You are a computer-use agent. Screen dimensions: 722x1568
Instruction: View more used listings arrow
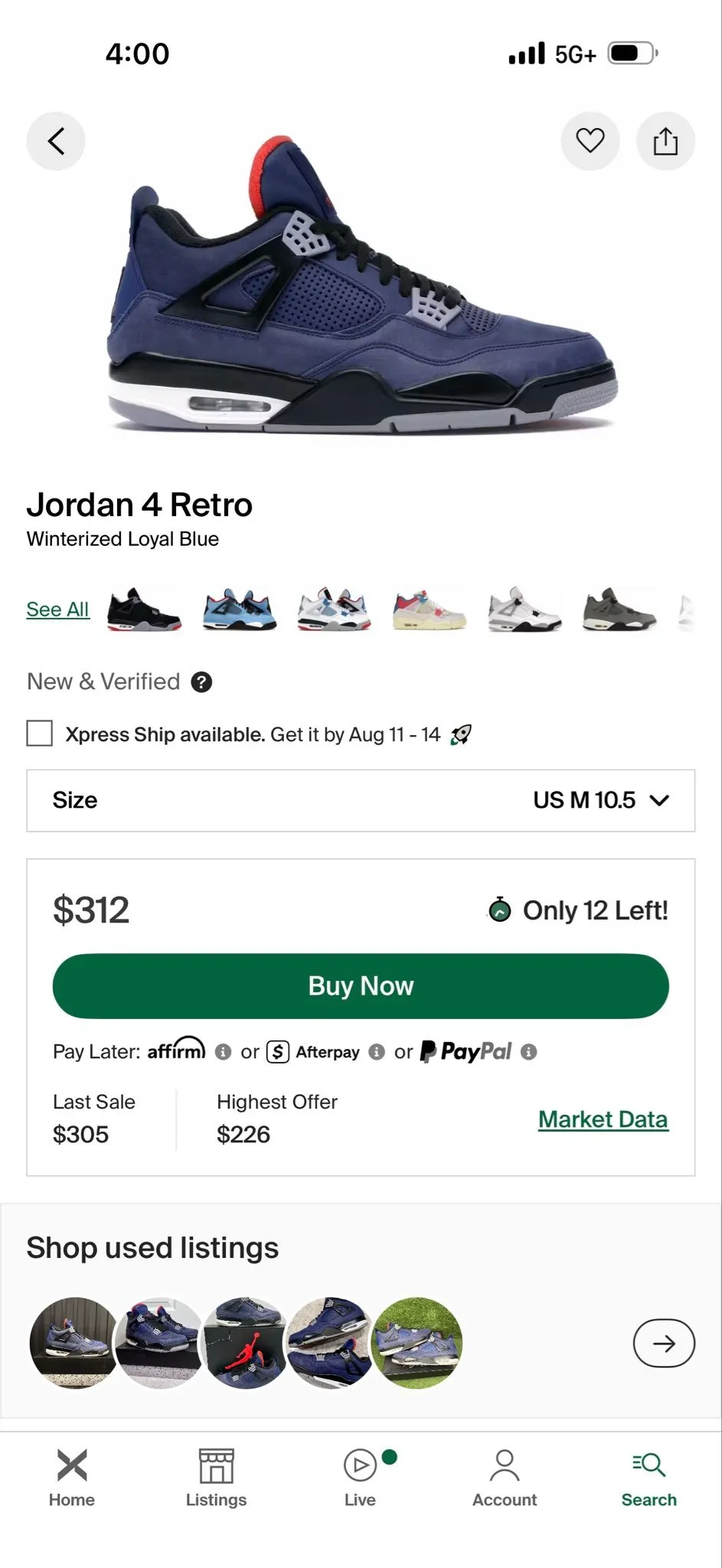click(664, 1343)
